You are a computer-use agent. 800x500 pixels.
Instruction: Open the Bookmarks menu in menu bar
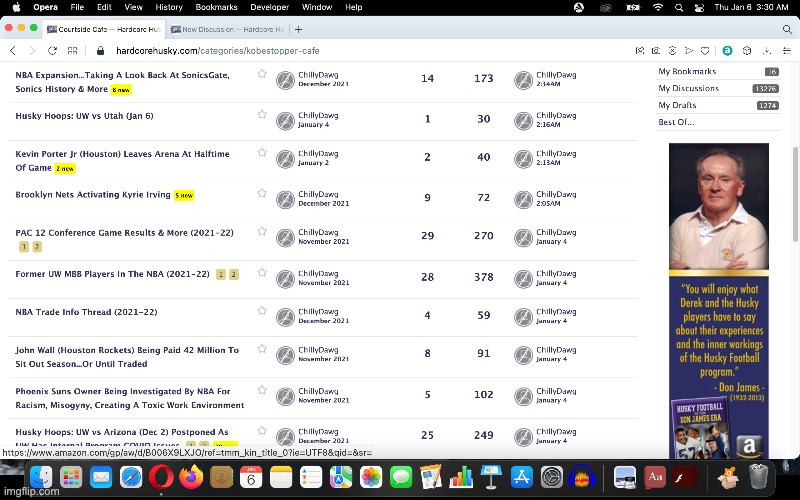click(x=216, y=7)
